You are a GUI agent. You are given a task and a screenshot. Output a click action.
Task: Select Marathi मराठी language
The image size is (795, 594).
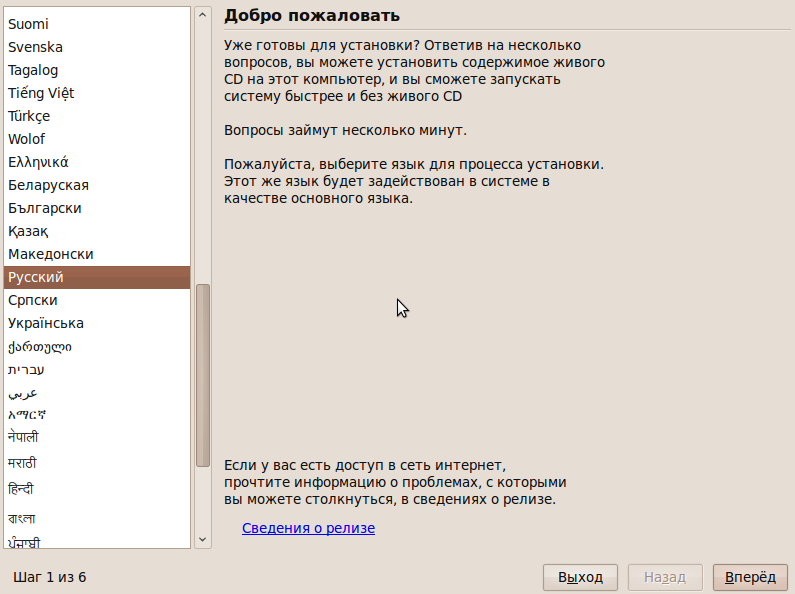(x=97, y=463)
